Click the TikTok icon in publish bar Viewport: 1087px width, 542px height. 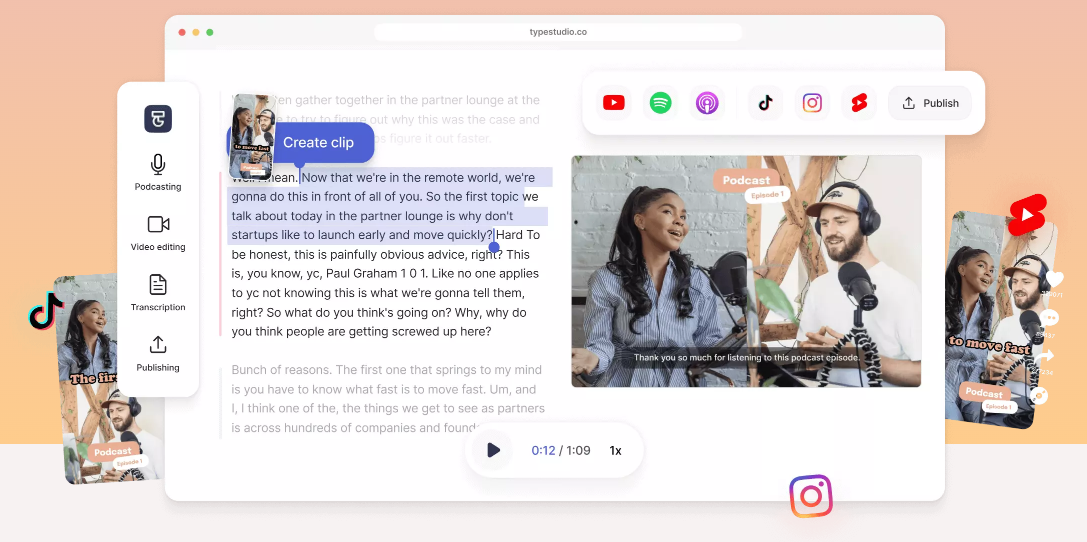tap(765, 103)
